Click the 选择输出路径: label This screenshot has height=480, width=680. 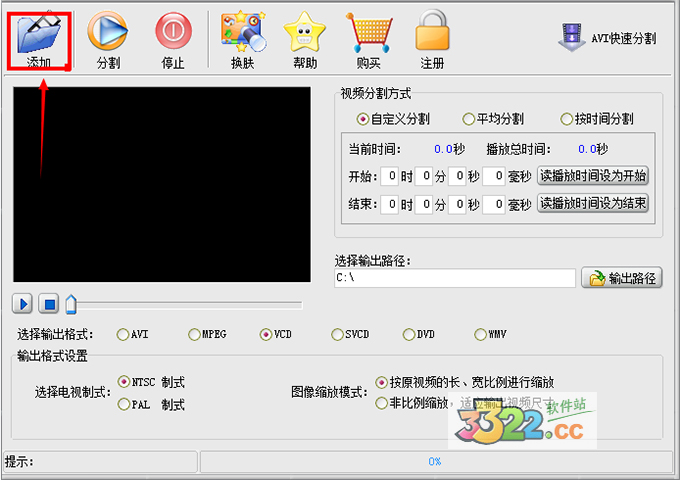pos(373,261)
